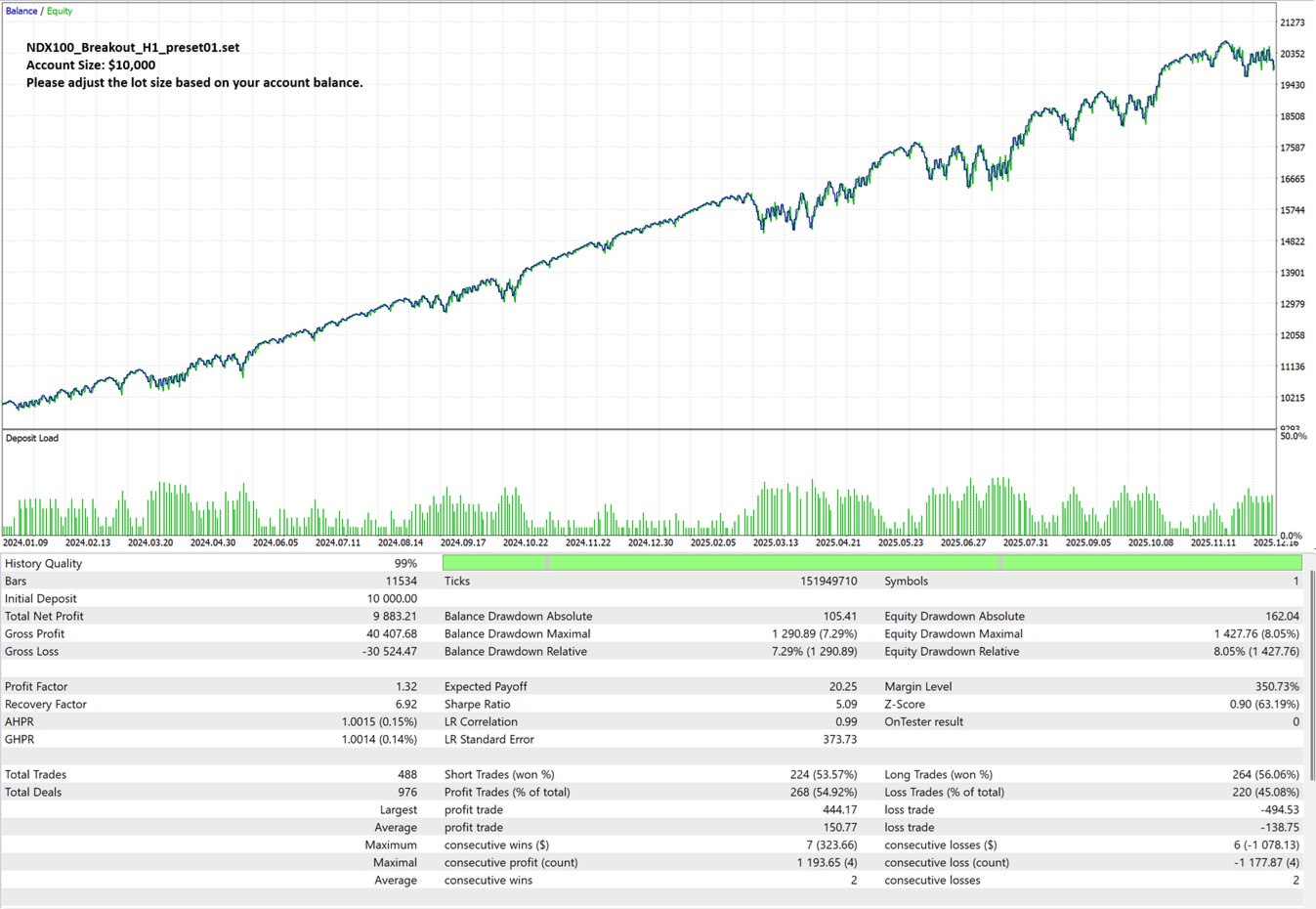This screenshot has height=909, width=1316.
Task: Click the average consecutive wins value "2"
Action: tap(854, 880)
